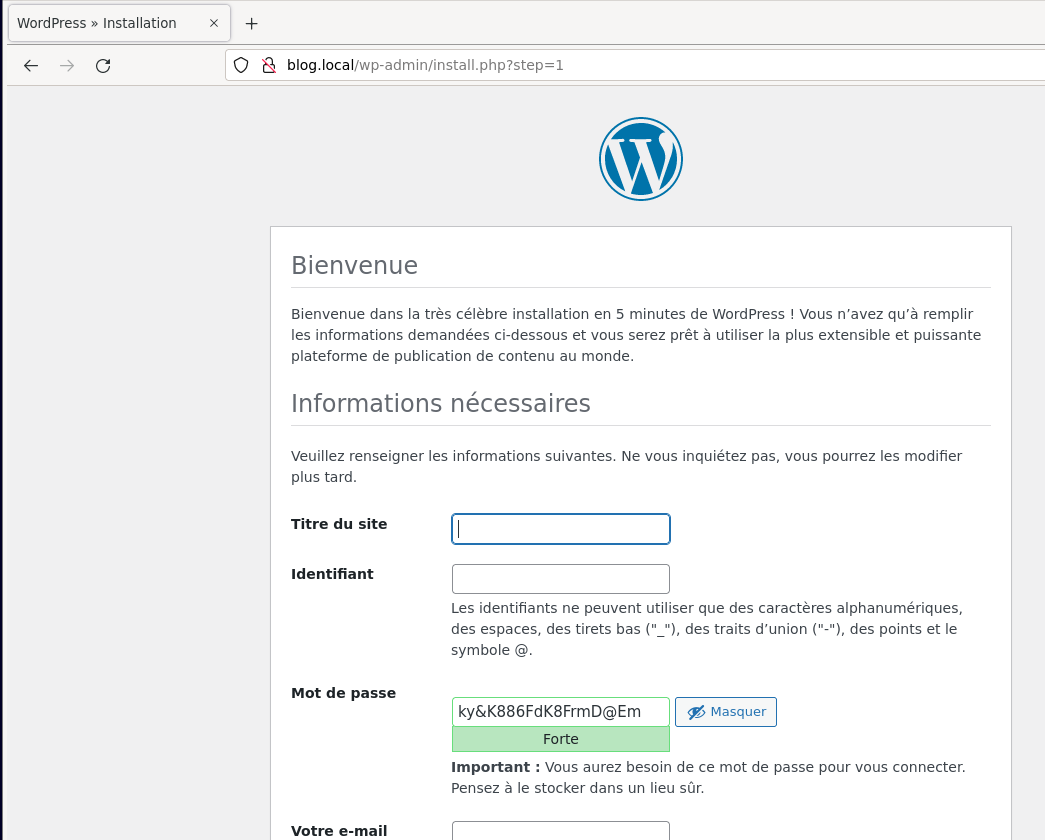Open the tracking protection shield icon

pos(241,66)
